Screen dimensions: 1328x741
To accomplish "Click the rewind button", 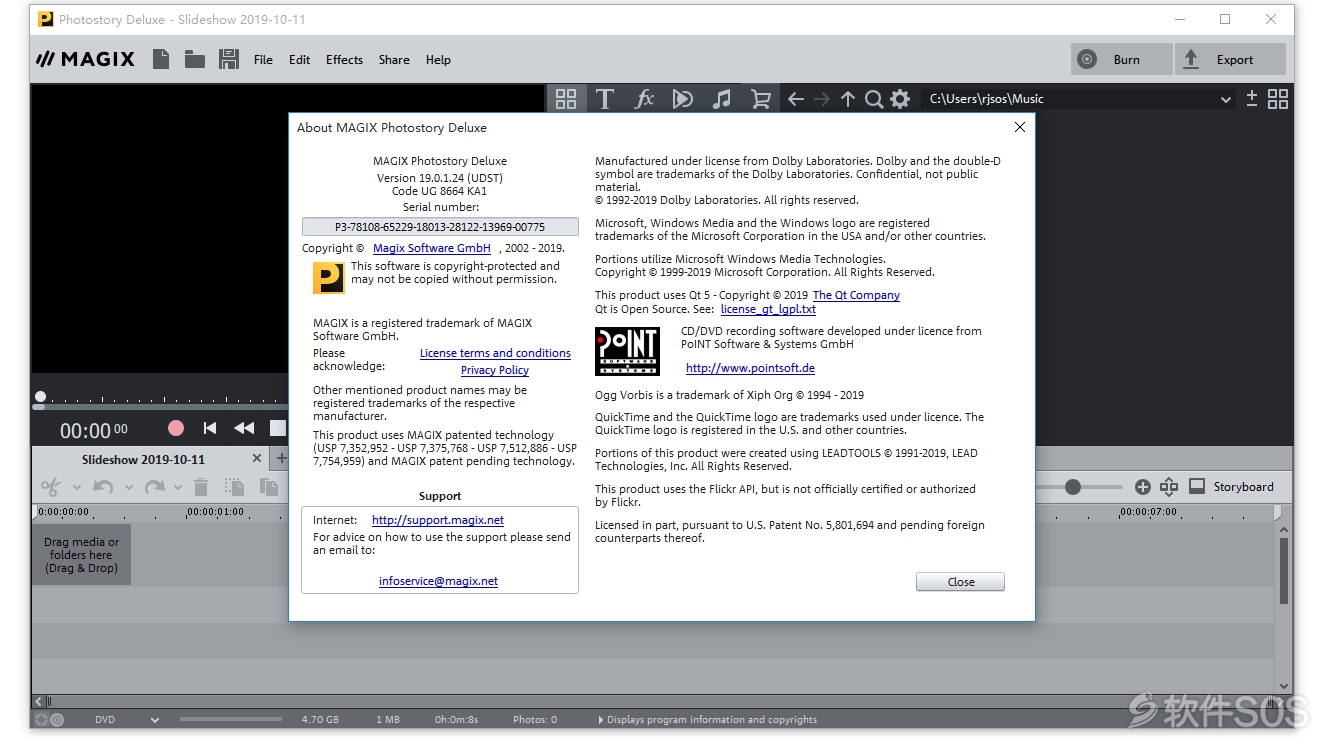I will click(x=244, y=428).
